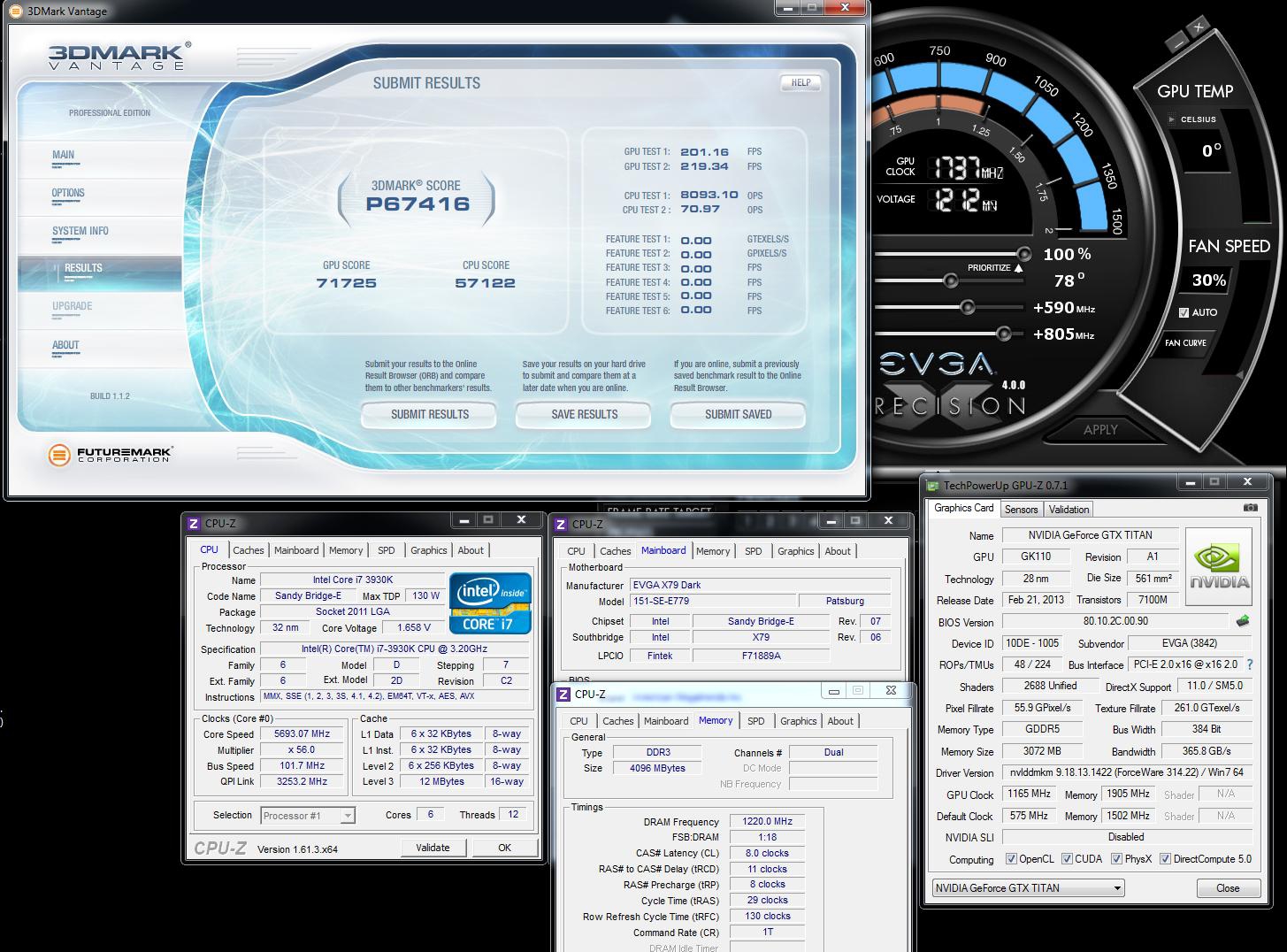Open SYSTEM INFO in the 3DMark sidebar
Image resolution: width=1287 pixels, height=952 pixels.
(x=80, y=231)
